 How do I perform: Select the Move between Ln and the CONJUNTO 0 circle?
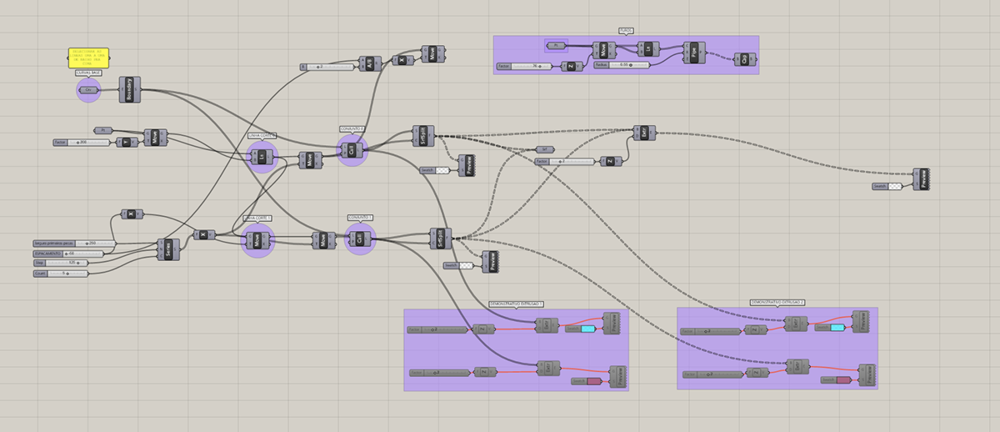[311, 160]
